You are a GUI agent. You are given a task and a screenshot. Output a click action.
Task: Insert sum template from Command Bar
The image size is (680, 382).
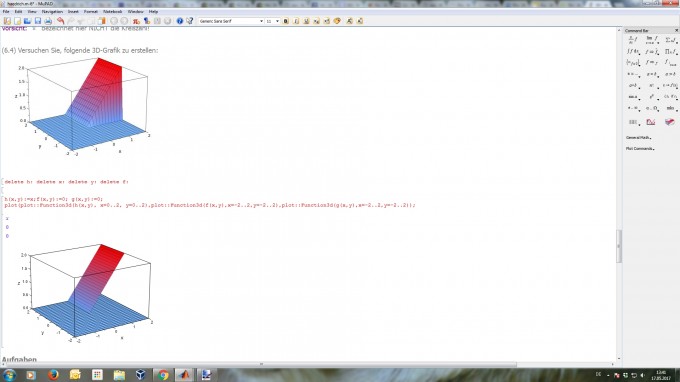(670, 40)
